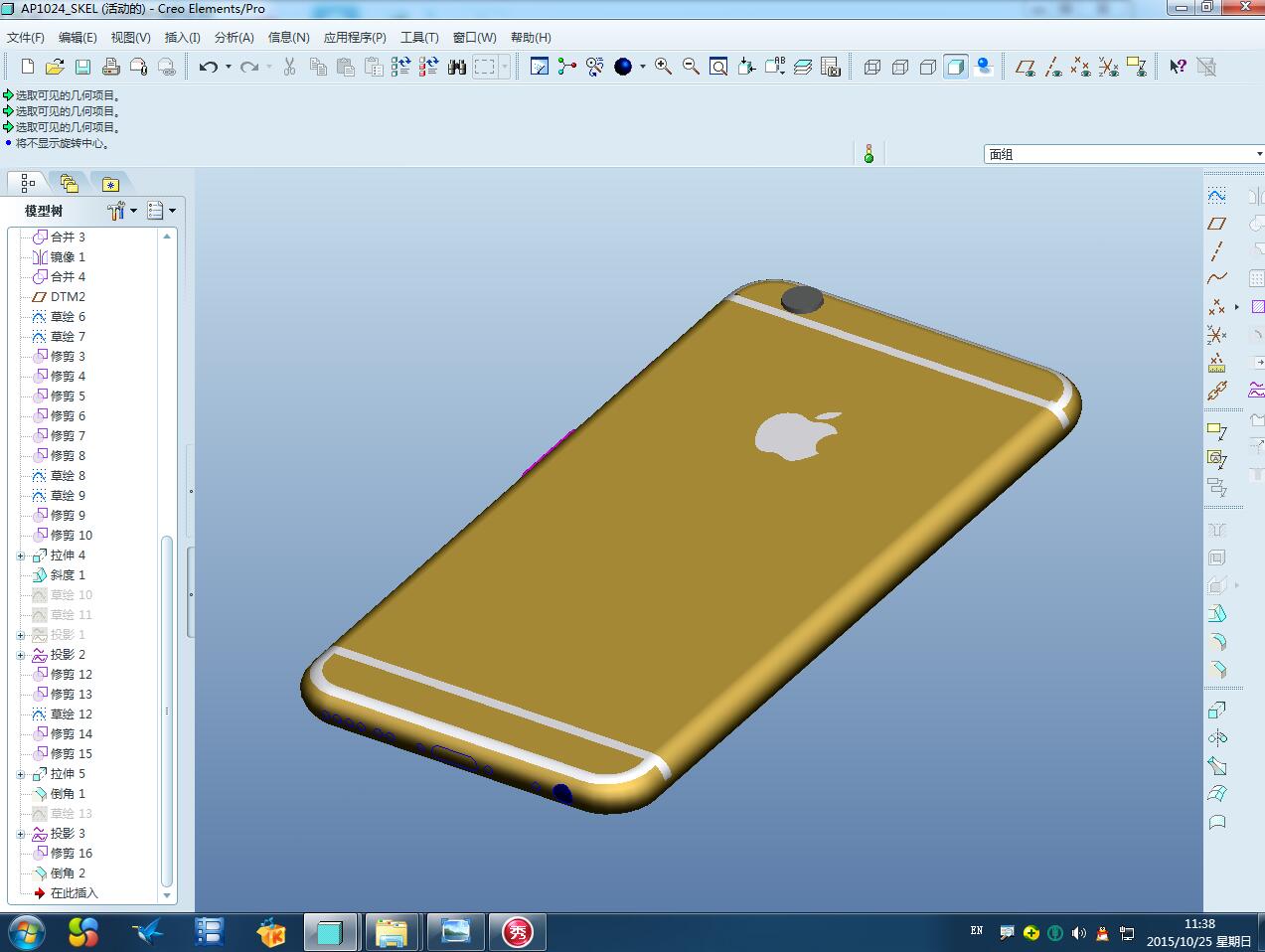
Task: Save the model with the disk icon
Action: click(x=82, y=67)
